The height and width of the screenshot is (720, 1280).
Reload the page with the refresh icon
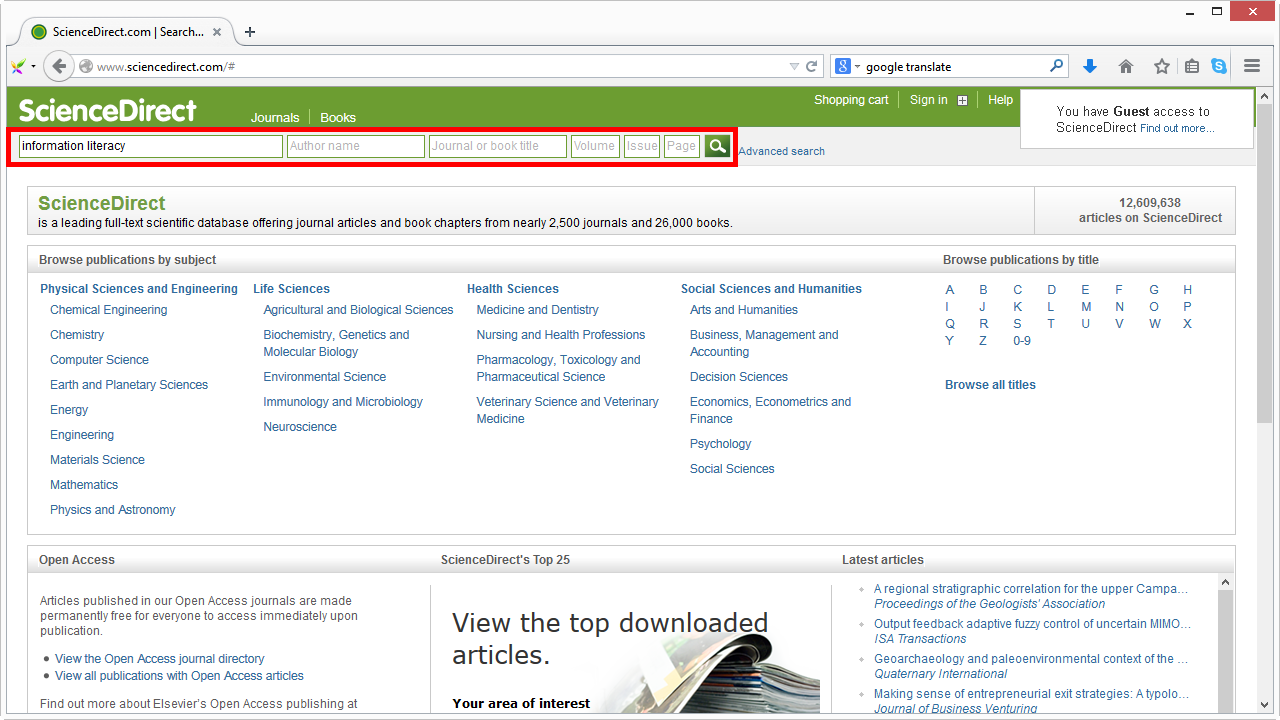(812, 67)
